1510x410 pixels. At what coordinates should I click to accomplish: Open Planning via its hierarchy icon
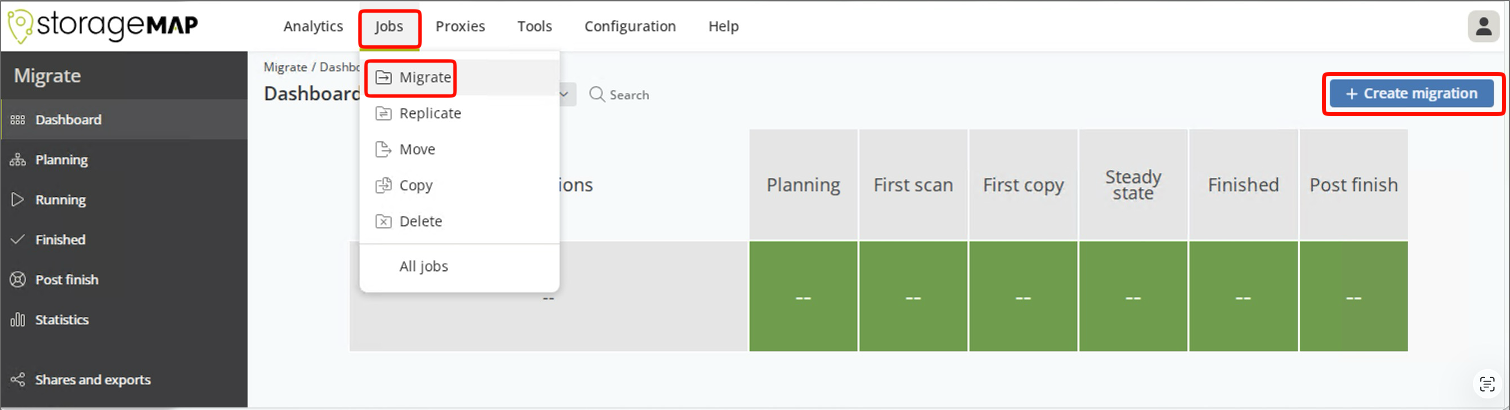pos(17,160)
